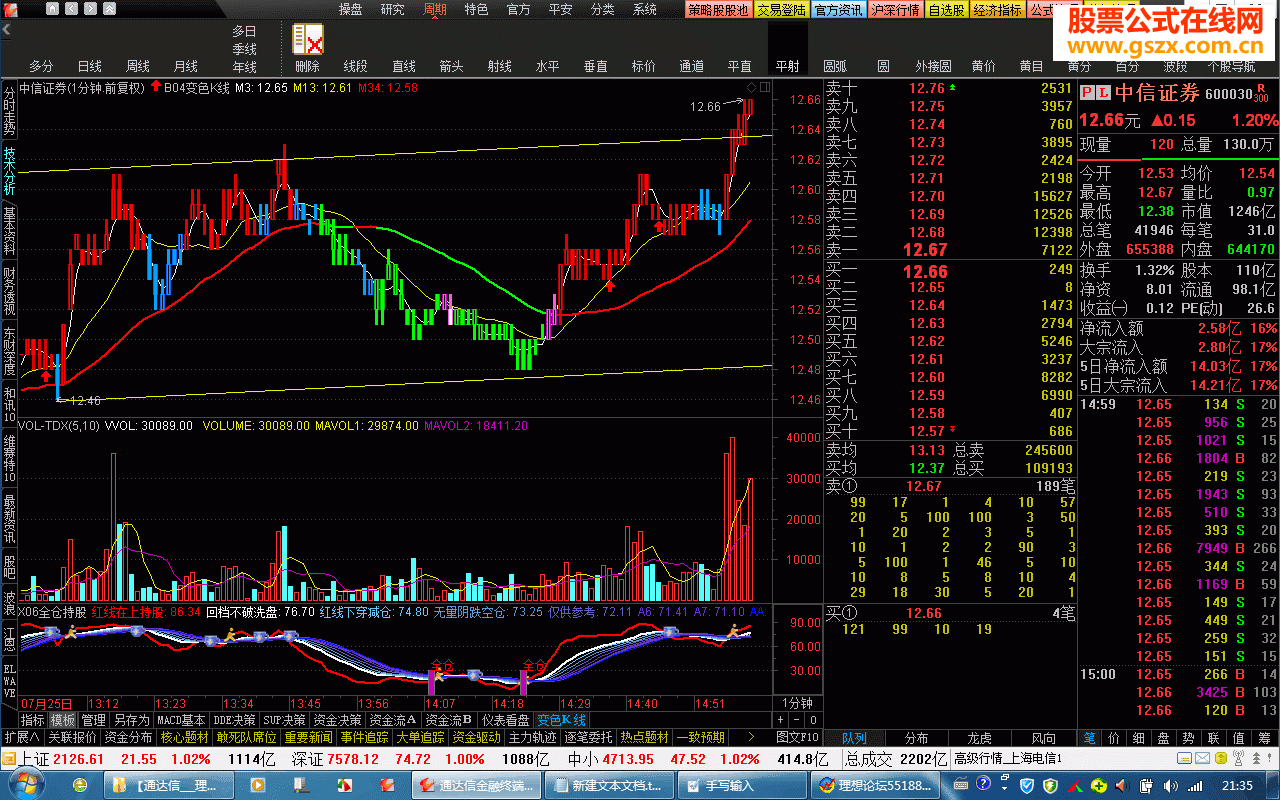
Task: Open the 理想论坛 browser taskbar item
Action: (x=878, y=785)
